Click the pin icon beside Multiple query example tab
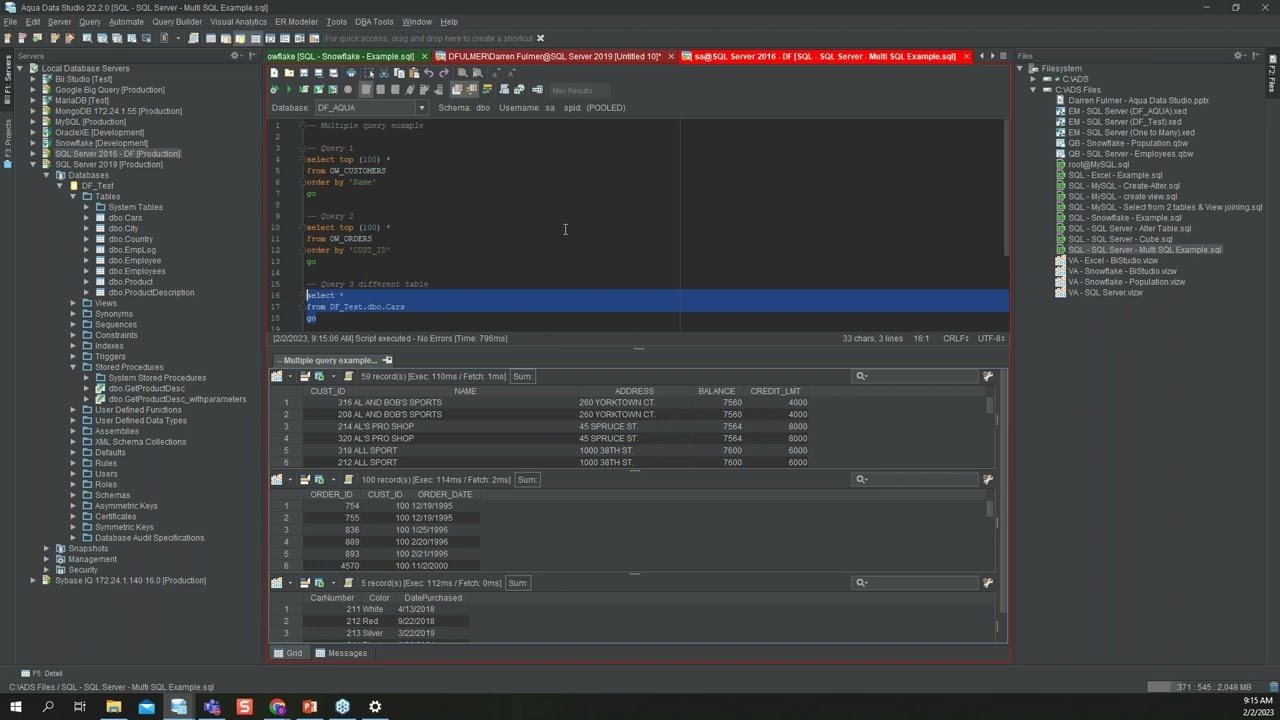 pos(387,360)
